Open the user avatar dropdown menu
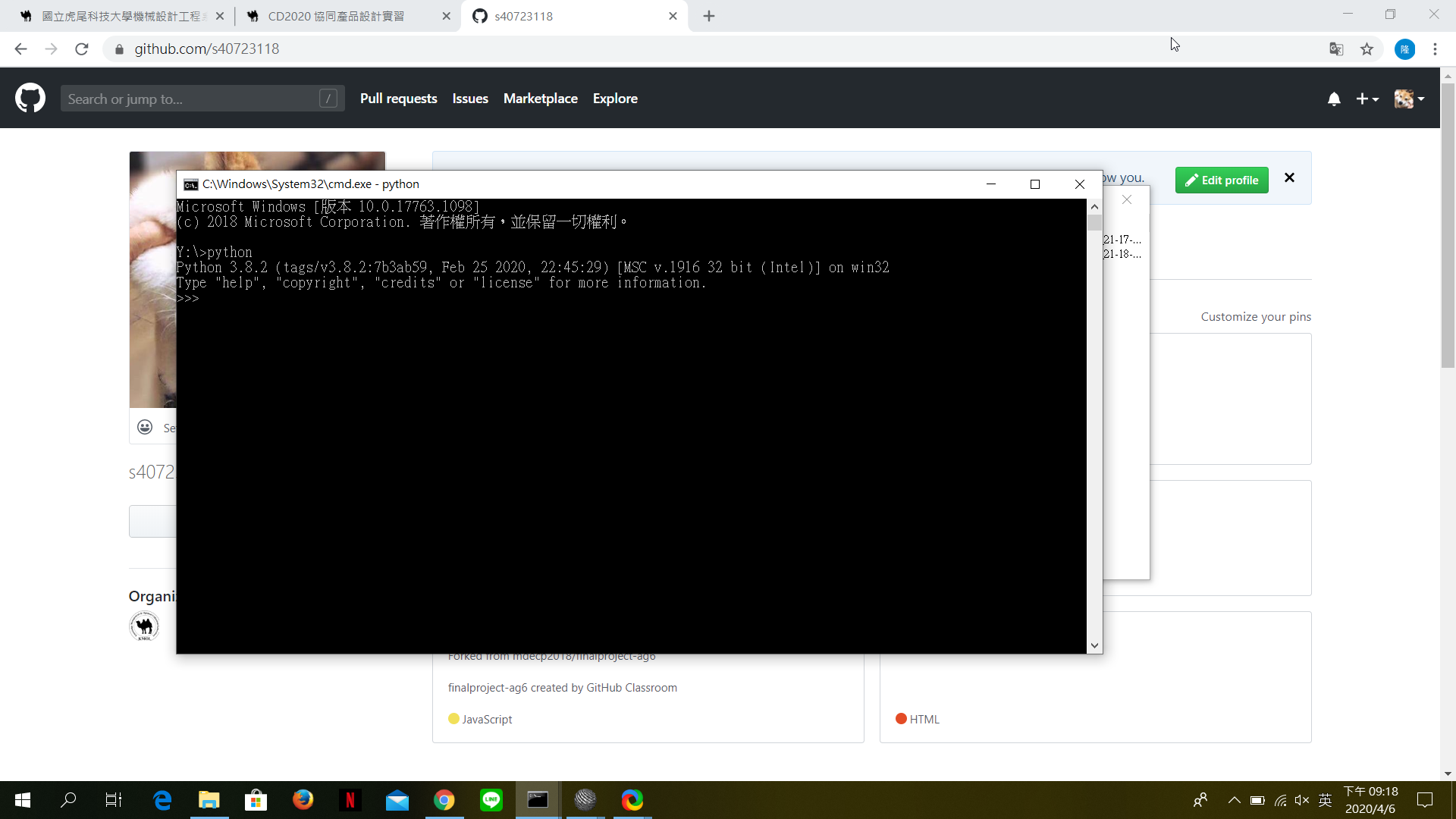The height and width of the screenshot is (819, 1456). [x=1409, y=99]
